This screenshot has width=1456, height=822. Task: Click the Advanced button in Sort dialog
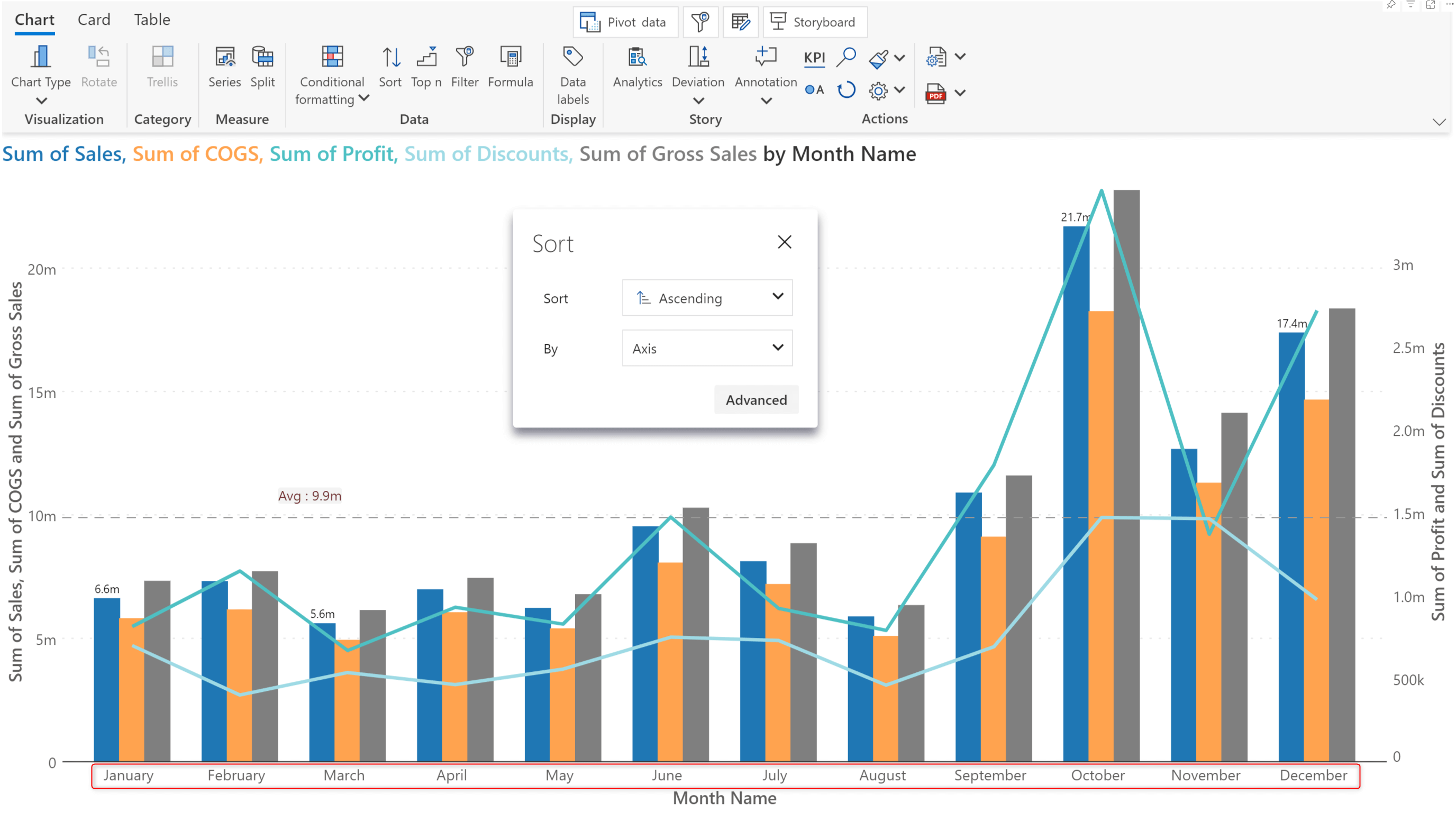pyautogui.click(x=756, y=399)
